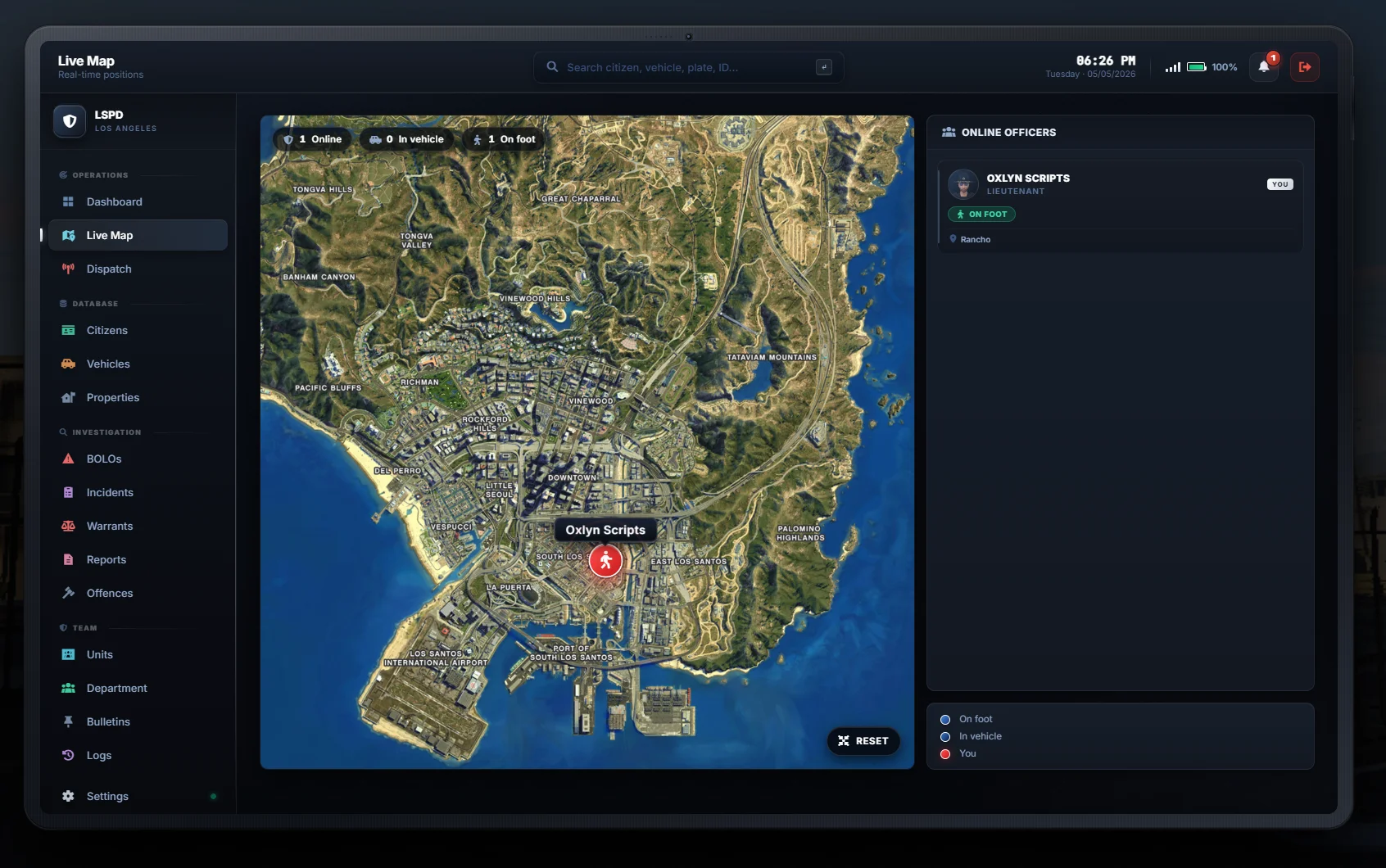The image size is (1386, 868).
Task: Select the OXLYN SCRIPTS officer card
Action: point(1120,206)
